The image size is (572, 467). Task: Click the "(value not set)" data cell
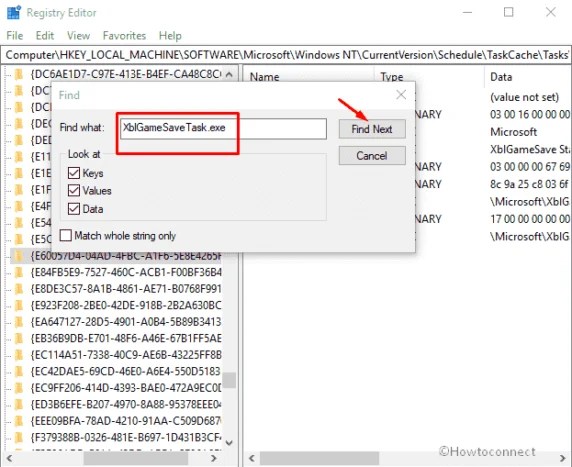[x=524, y=97]
